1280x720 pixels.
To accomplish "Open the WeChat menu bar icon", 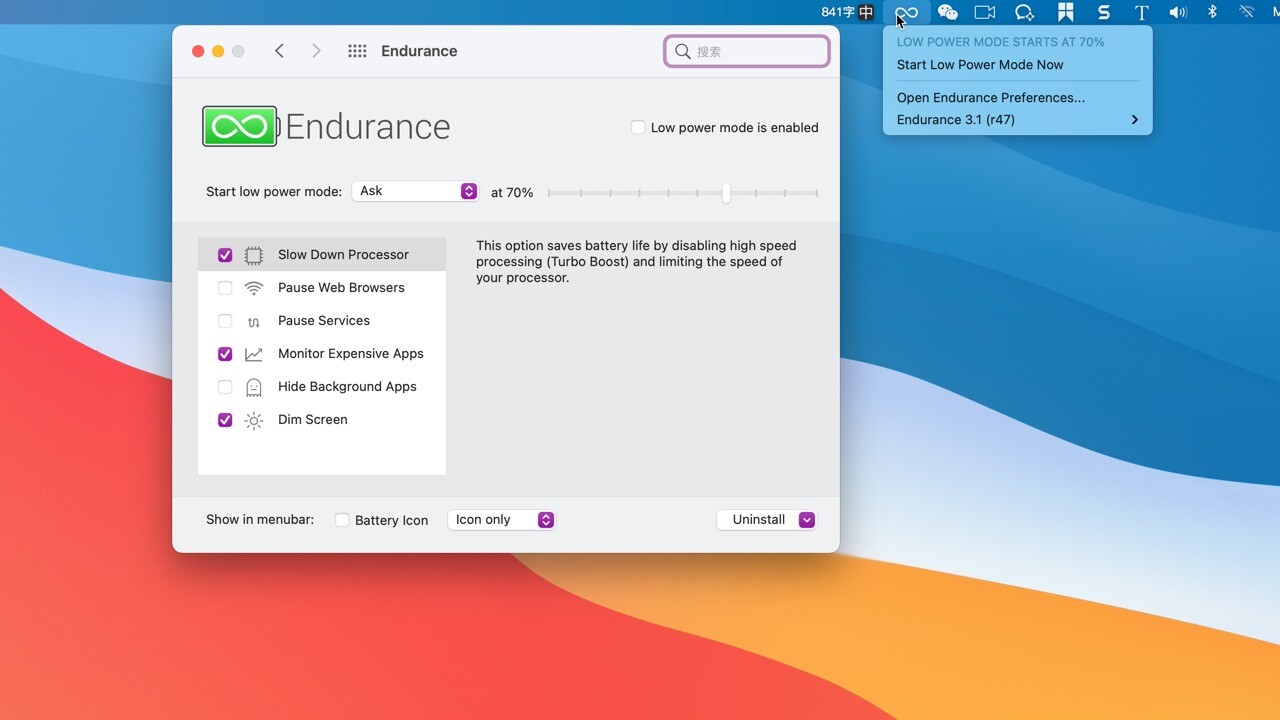I will pos(947,12).
